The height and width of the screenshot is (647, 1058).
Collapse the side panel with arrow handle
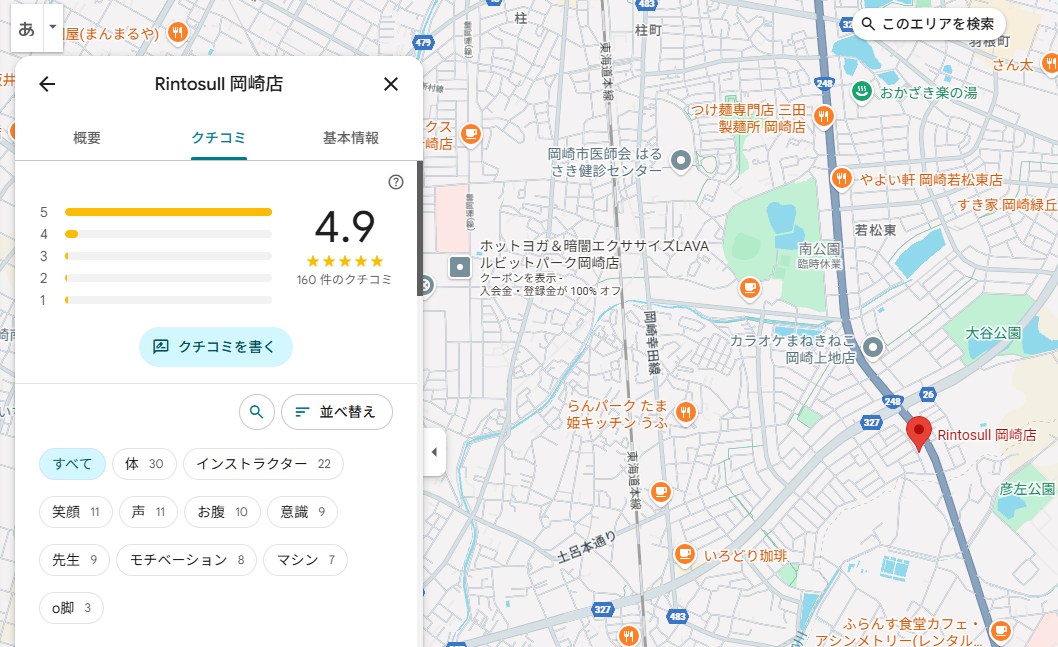[433, 452]
